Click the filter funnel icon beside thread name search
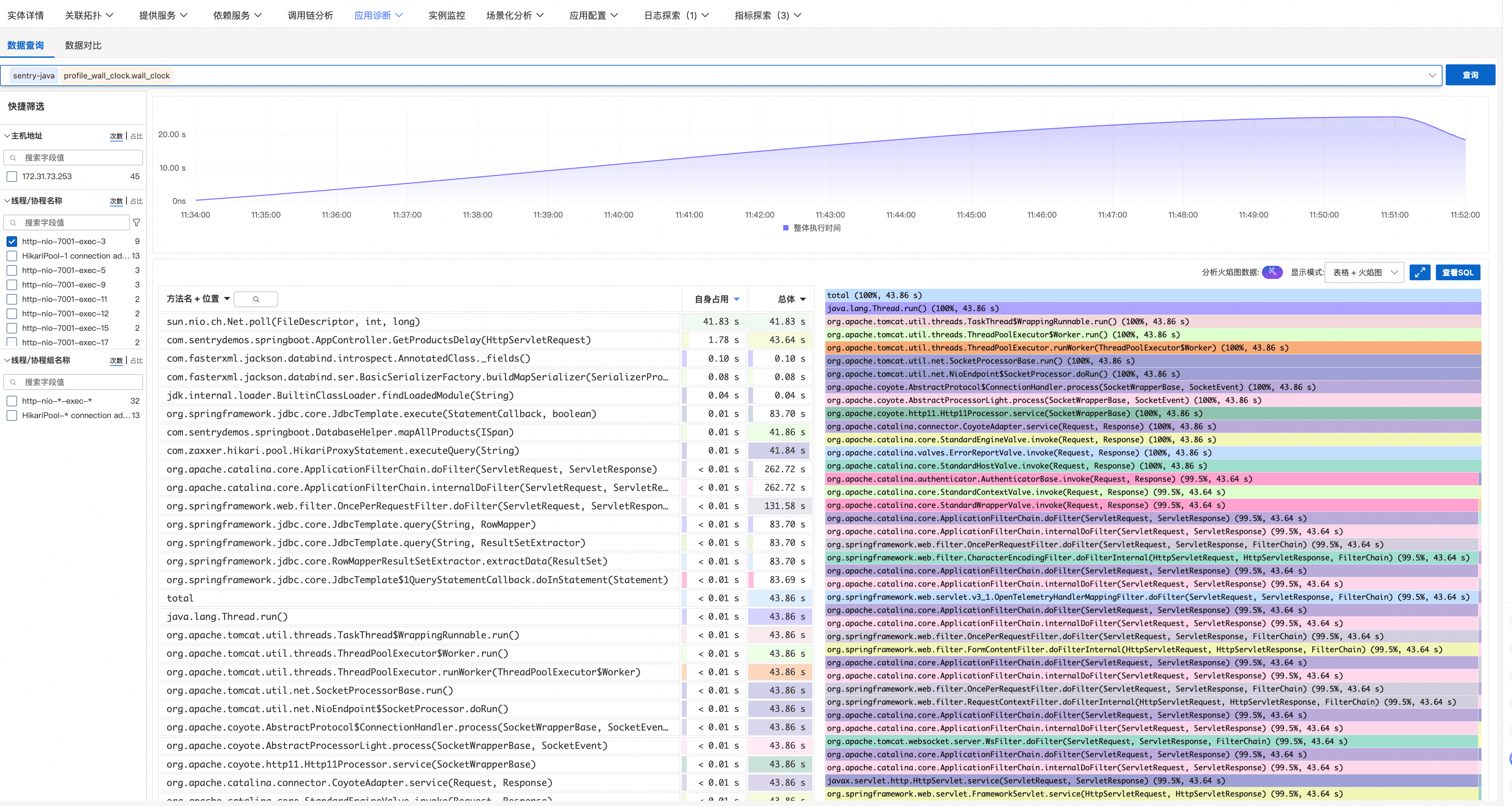The height and width of the screenshot is (806, 1512). pos(137,223)
